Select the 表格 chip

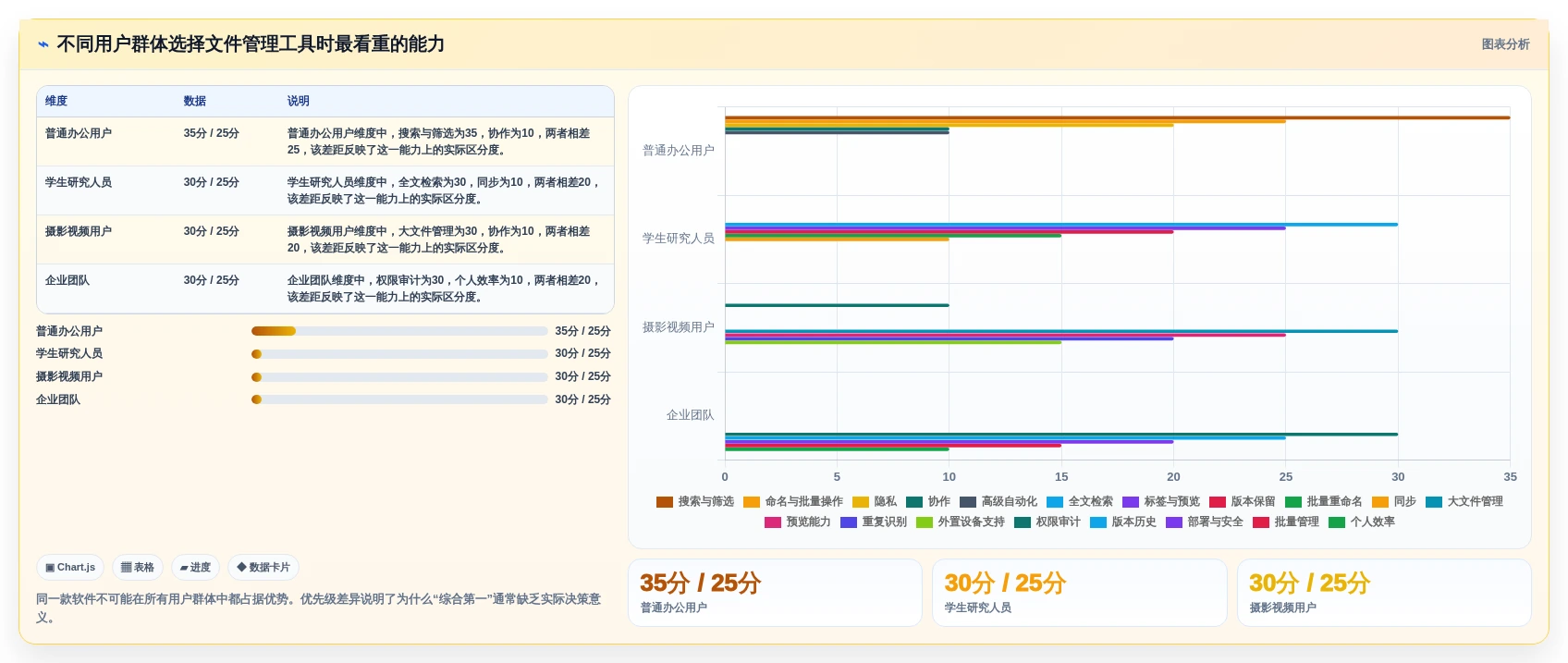[138, 567]
